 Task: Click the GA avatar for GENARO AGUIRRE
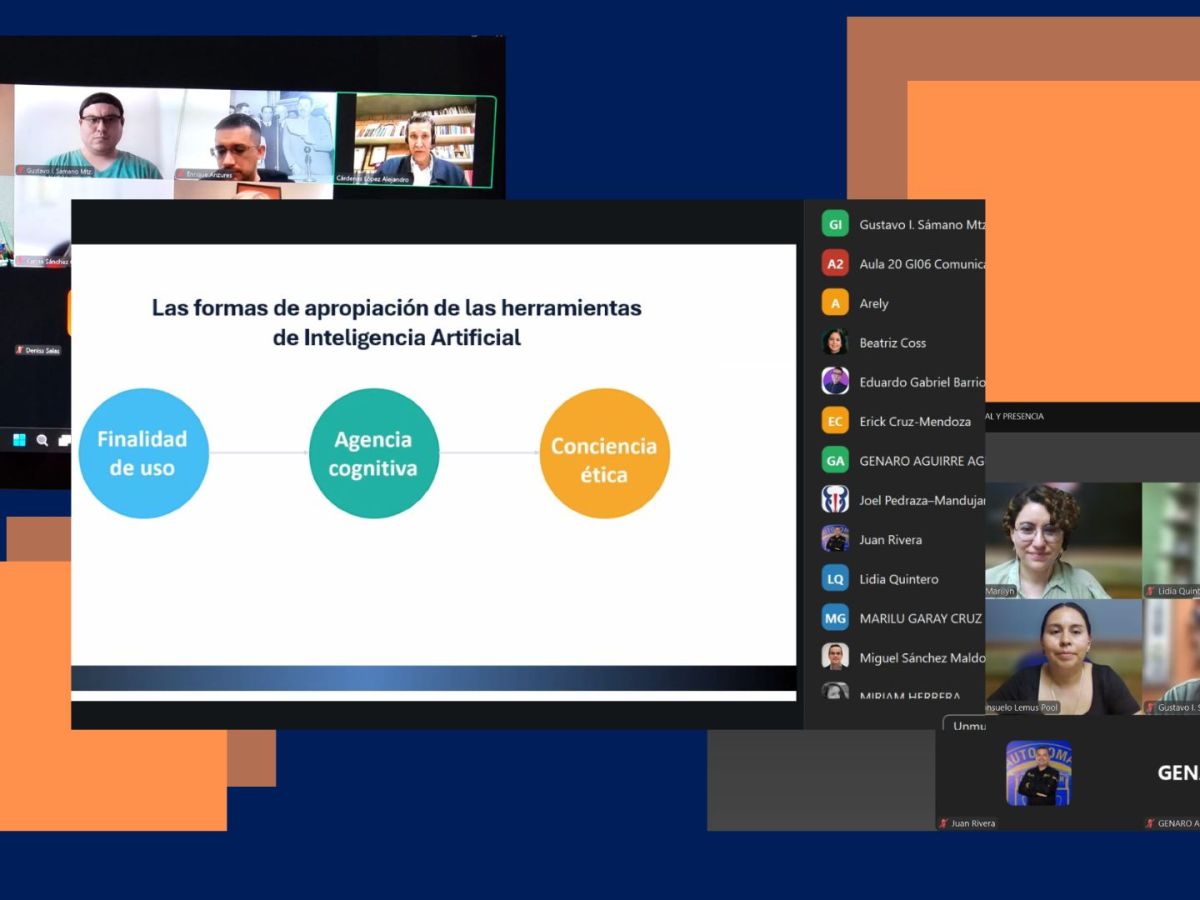tap(835, 460)
